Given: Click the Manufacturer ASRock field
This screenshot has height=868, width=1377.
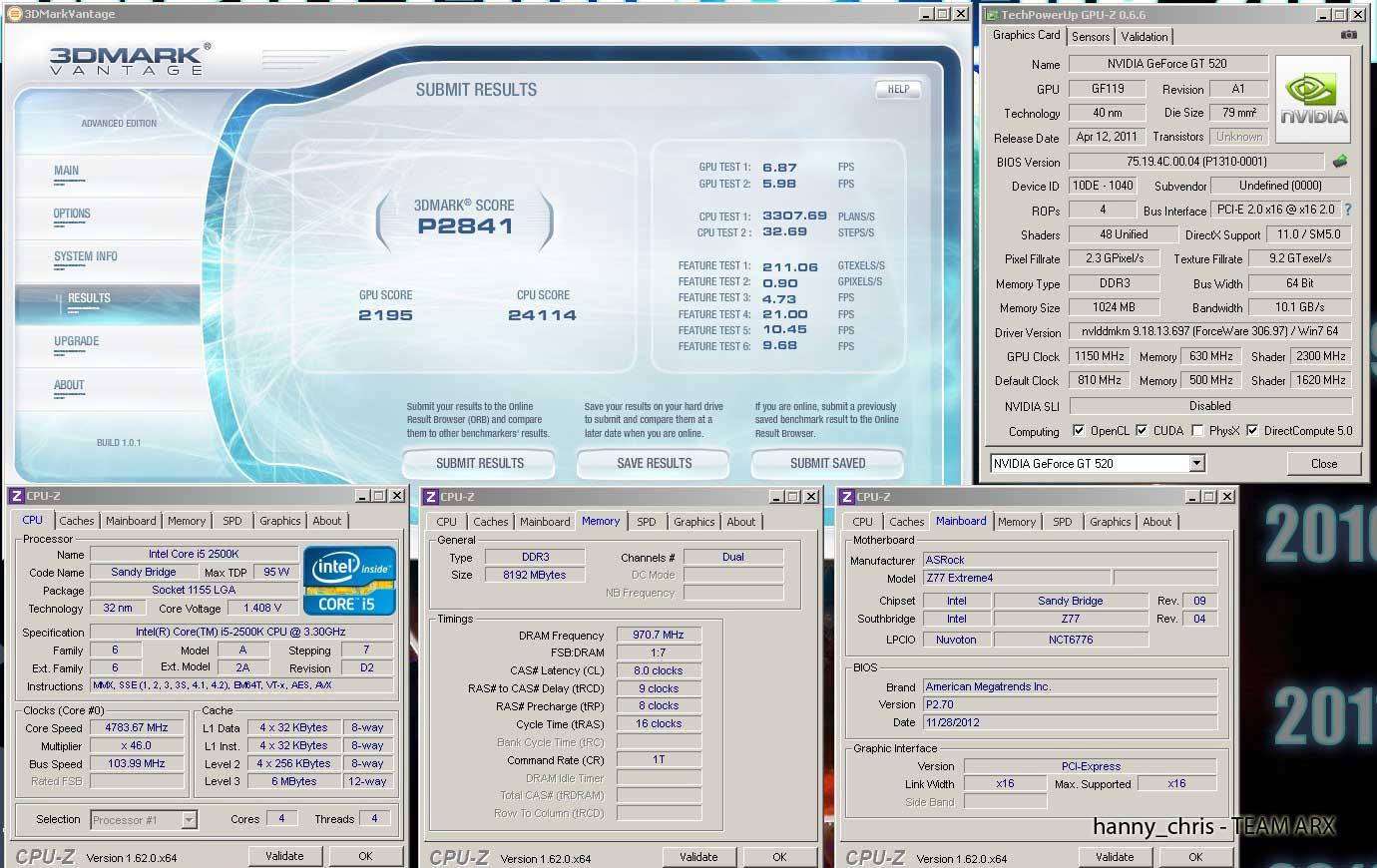Looking at the screenshot, I should [x=1069, y=560].
